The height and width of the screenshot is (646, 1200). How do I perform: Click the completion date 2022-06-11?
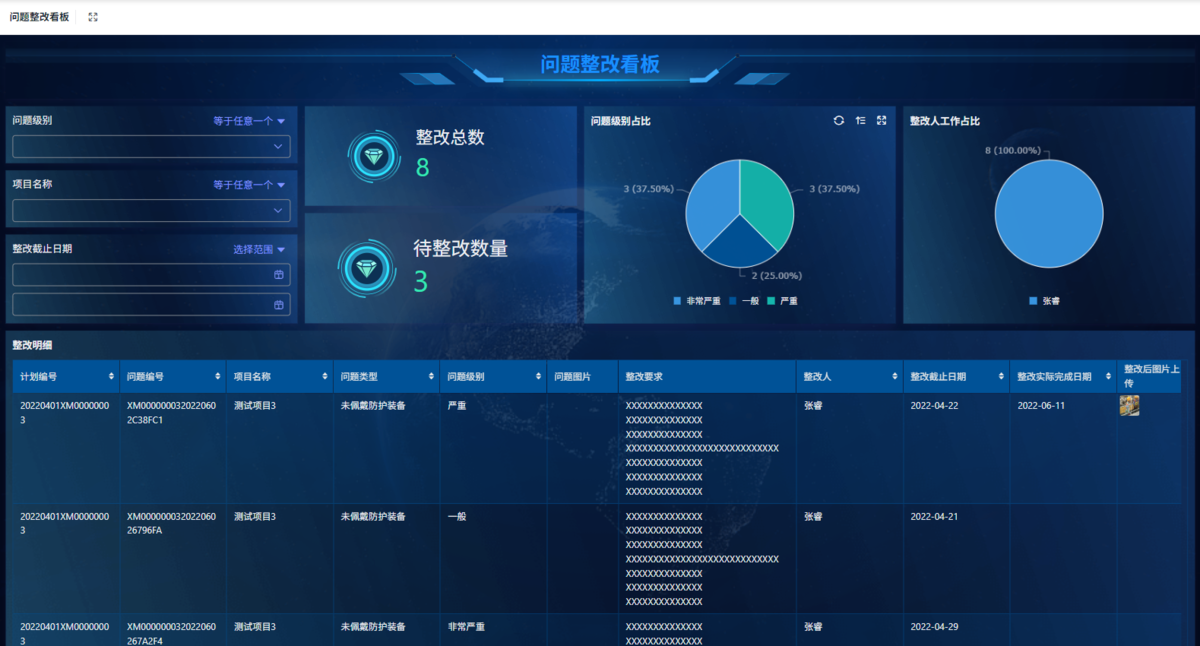[1041, 406]
